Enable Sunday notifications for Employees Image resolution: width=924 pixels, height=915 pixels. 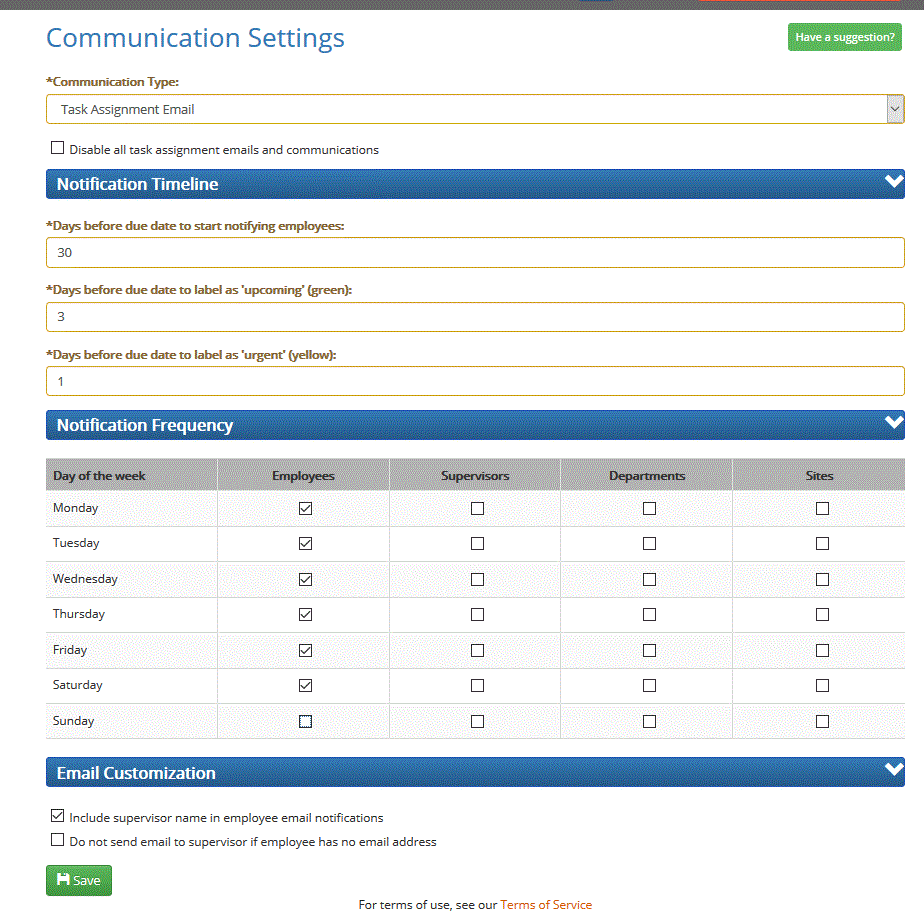click(x=305, y=721)
